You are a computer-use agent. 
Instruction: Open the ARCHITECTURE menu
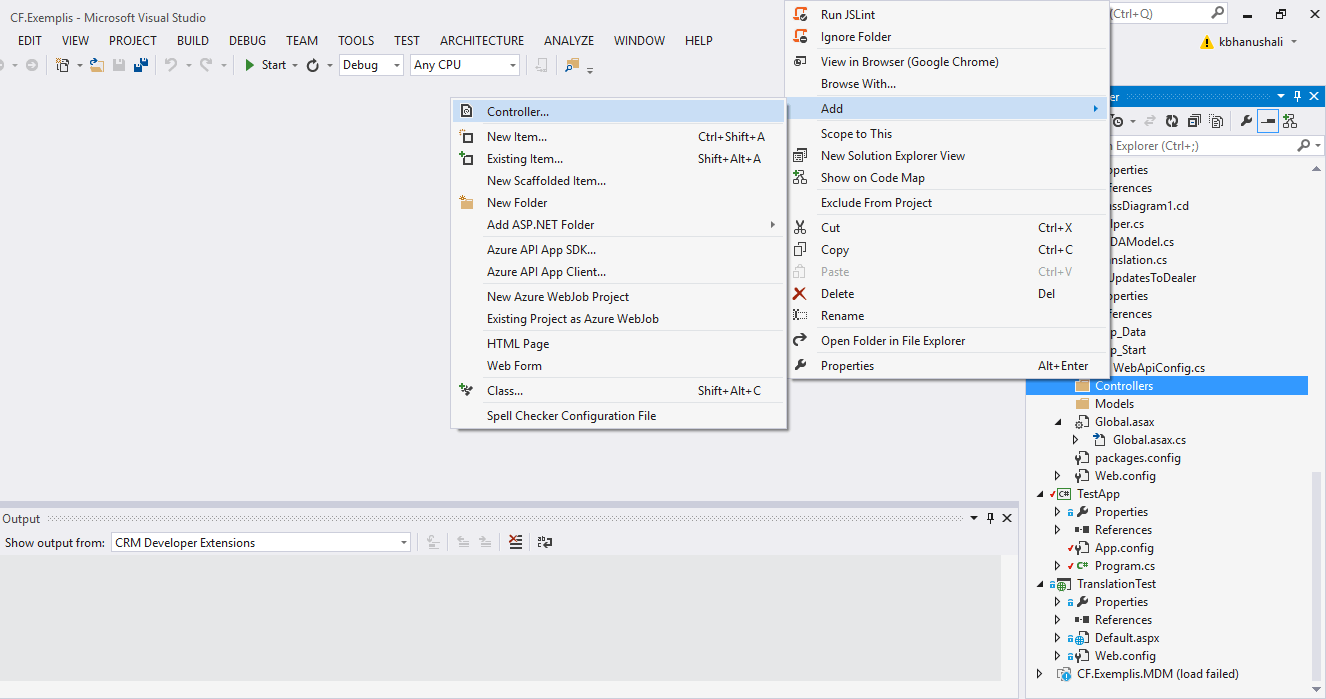(482, 41)
